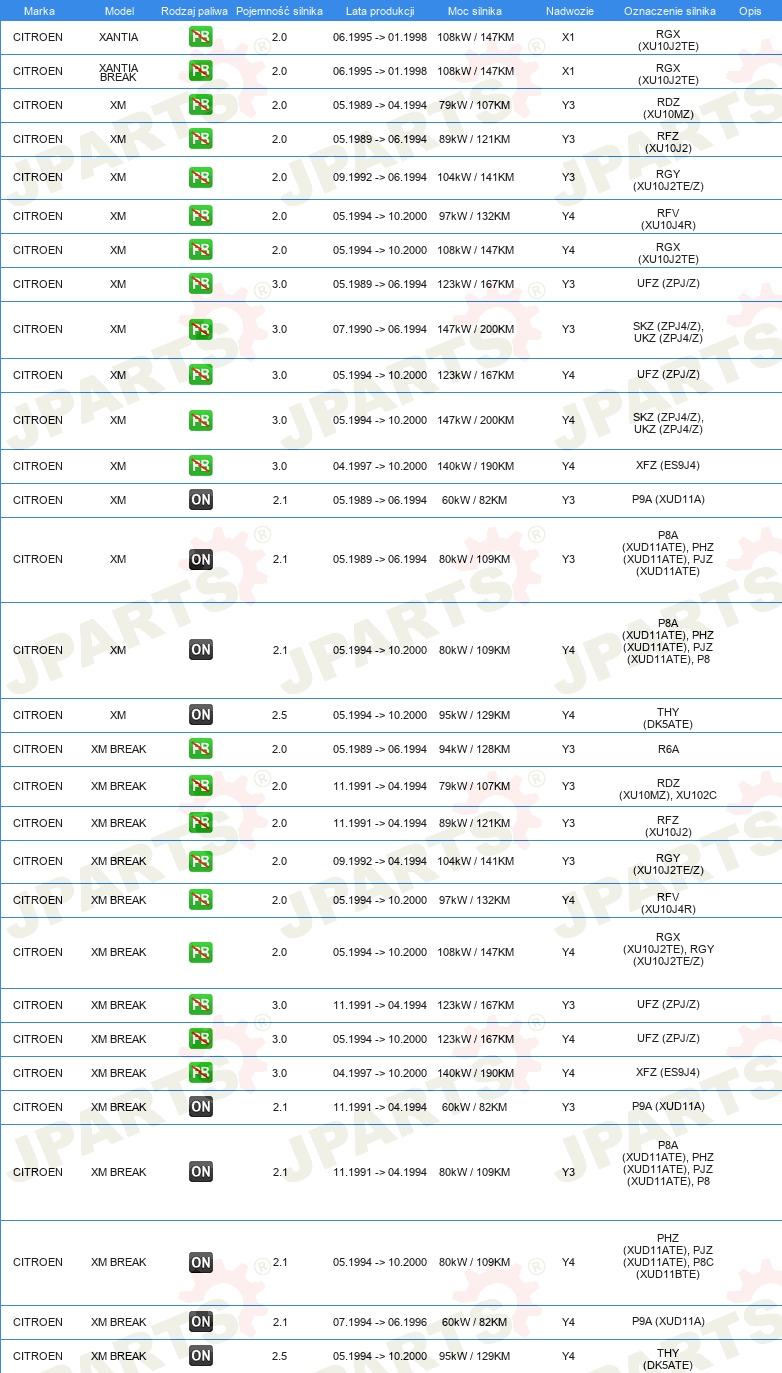Click engine cell containing P8C (XU11BTE)
Screen dimensions: 782x1373
point(668,1256)
